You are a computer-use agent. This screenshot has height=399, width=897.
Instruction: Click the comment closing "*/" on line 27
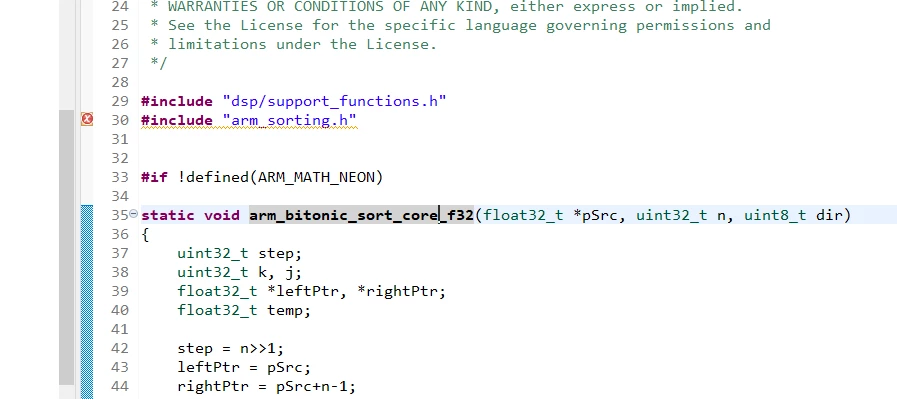[158, 63]
